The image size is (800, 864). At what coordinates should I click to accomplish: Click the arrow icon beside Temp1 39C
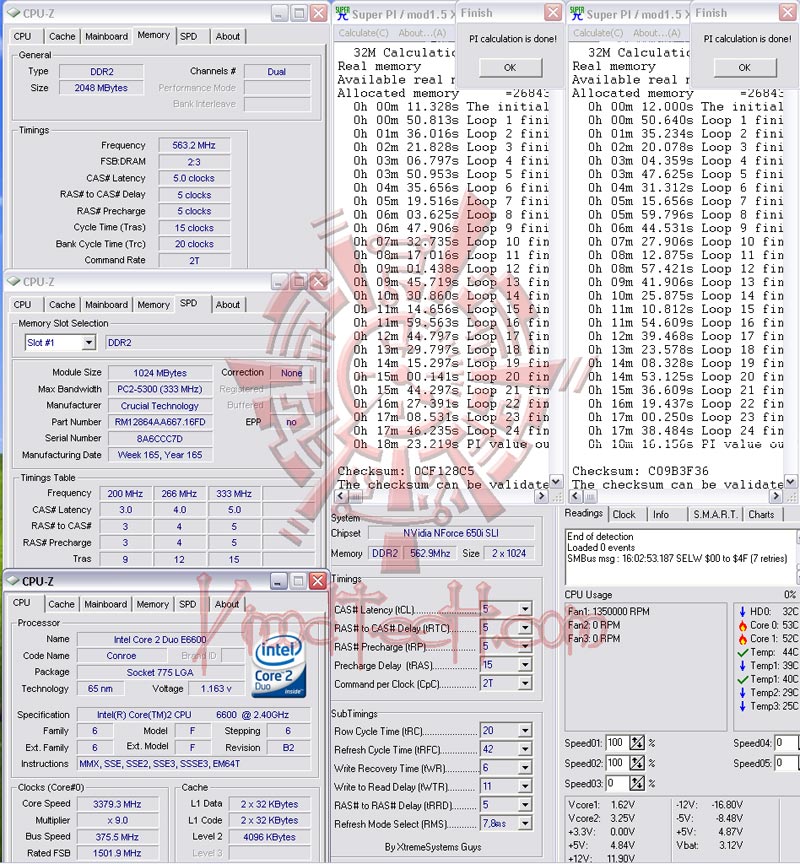click(x=742, y=666)
